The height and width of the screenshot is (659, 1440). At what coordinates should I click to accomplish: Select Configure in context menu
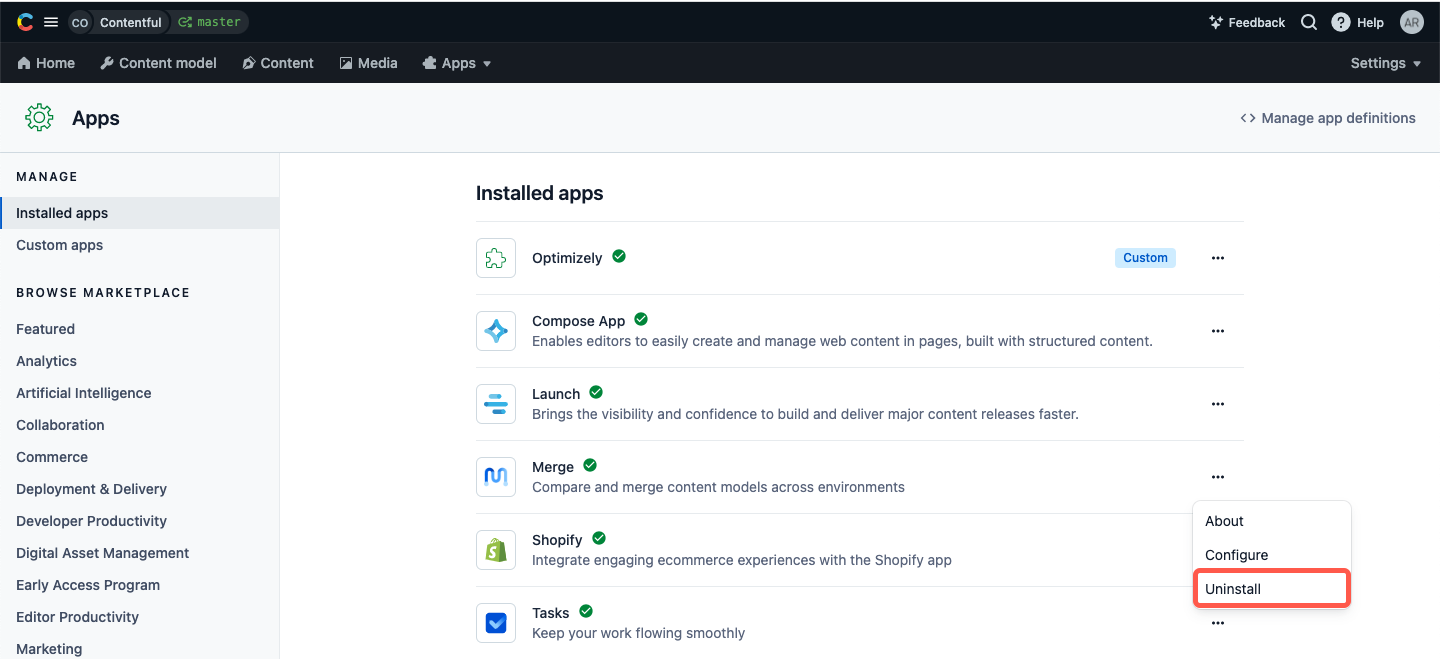pyautogui.click(x=1272, y=555)
